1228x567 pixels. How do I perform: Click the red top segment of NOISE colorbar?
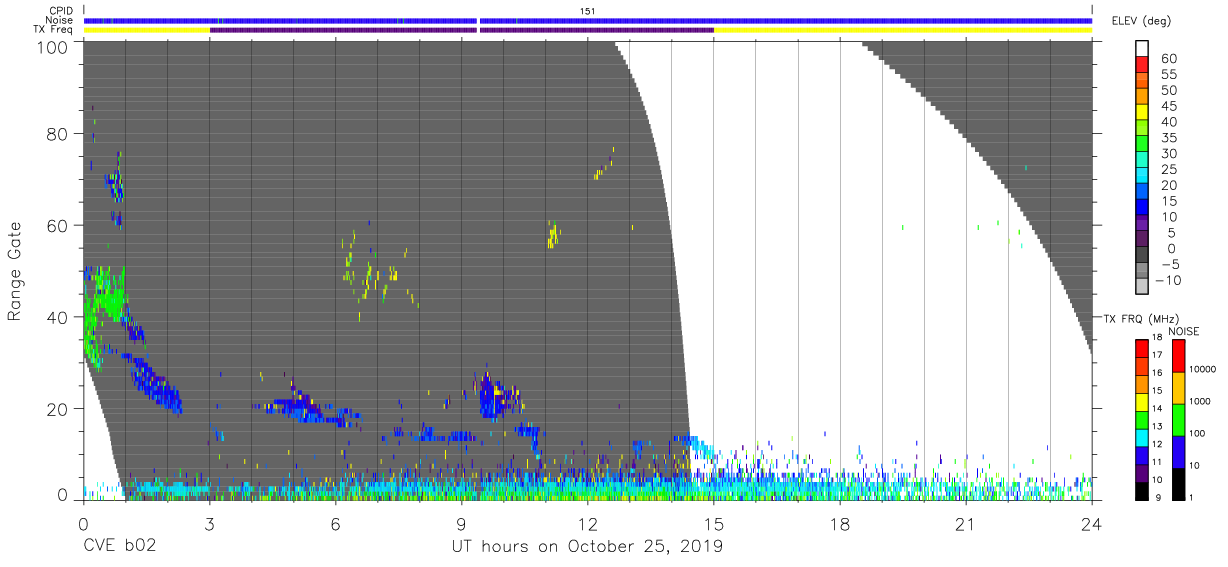tap(1178, 355)
